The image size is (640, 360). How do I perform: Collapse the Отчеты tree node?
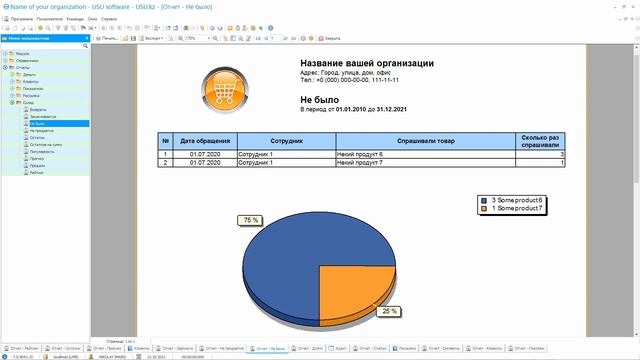tap(5, 67)
